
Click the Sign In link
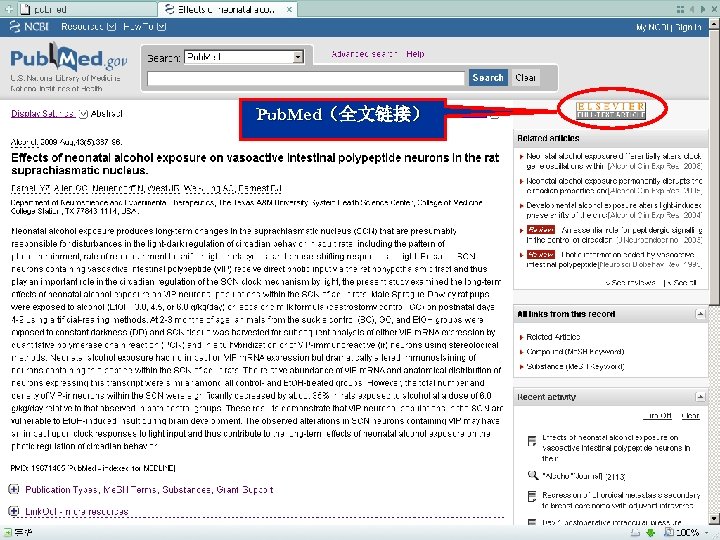click(688, 28)
